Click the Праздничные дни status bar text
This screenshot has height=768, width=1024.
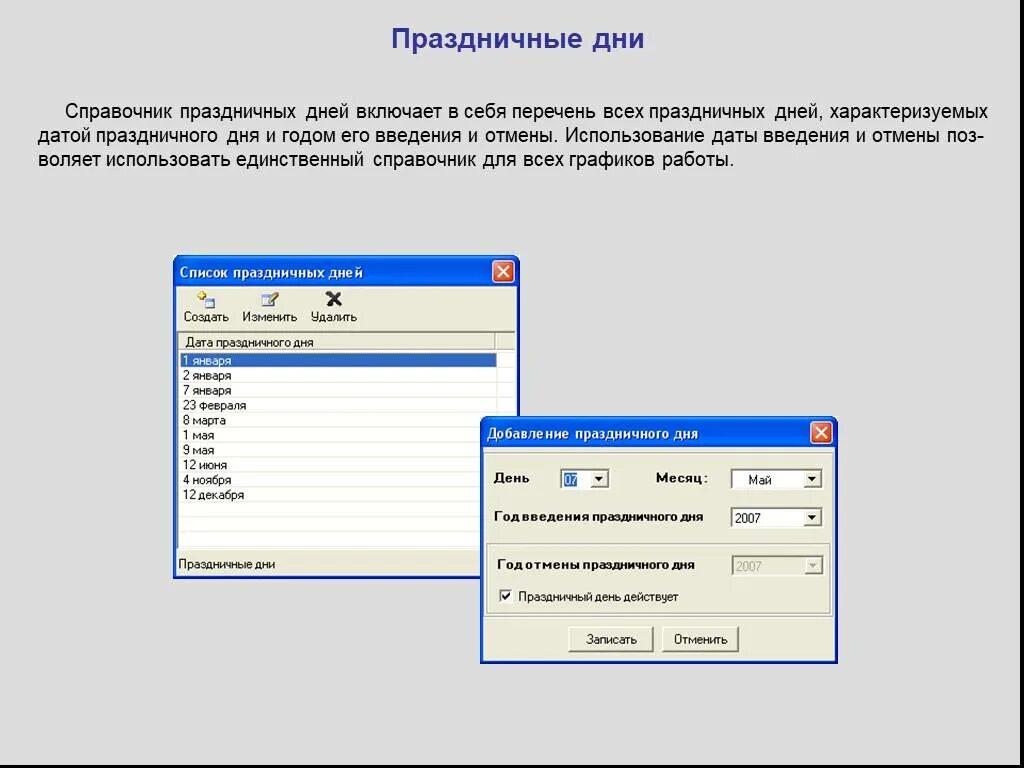tap(227, 564)
